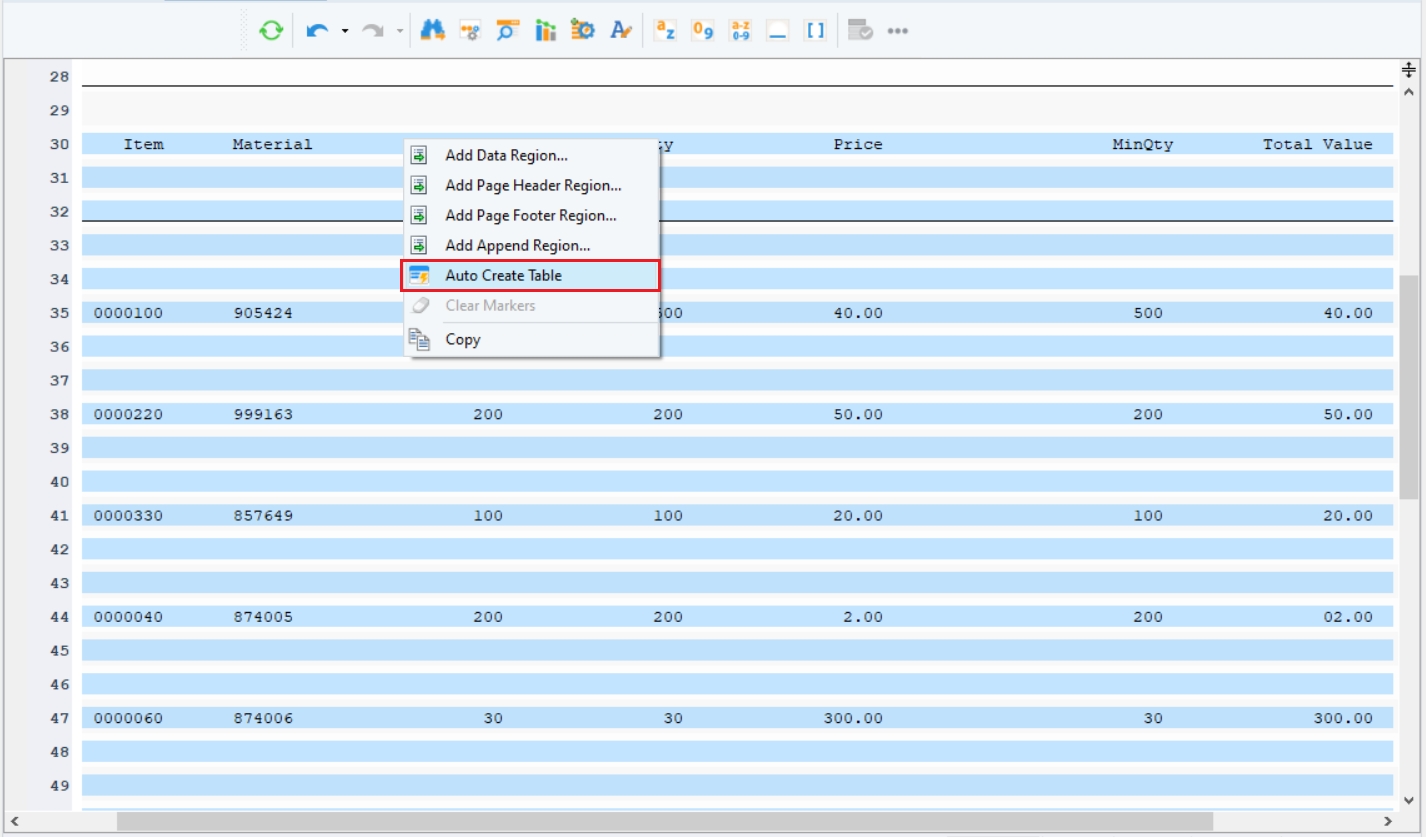Click the font style 'A' icon
Image resolution: width=1426 pixels, height=837 pixels.
coord(621,31)
